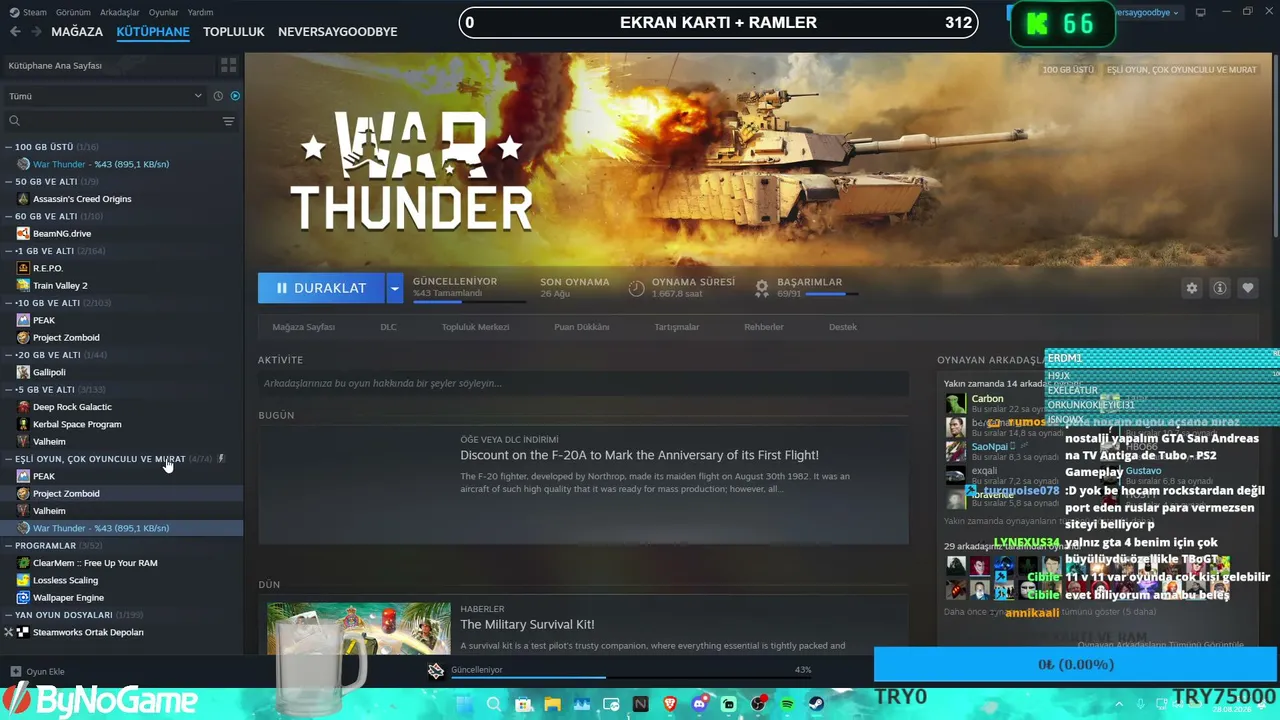Open the NEVERSAYGOODBYE profile tab

338,32
